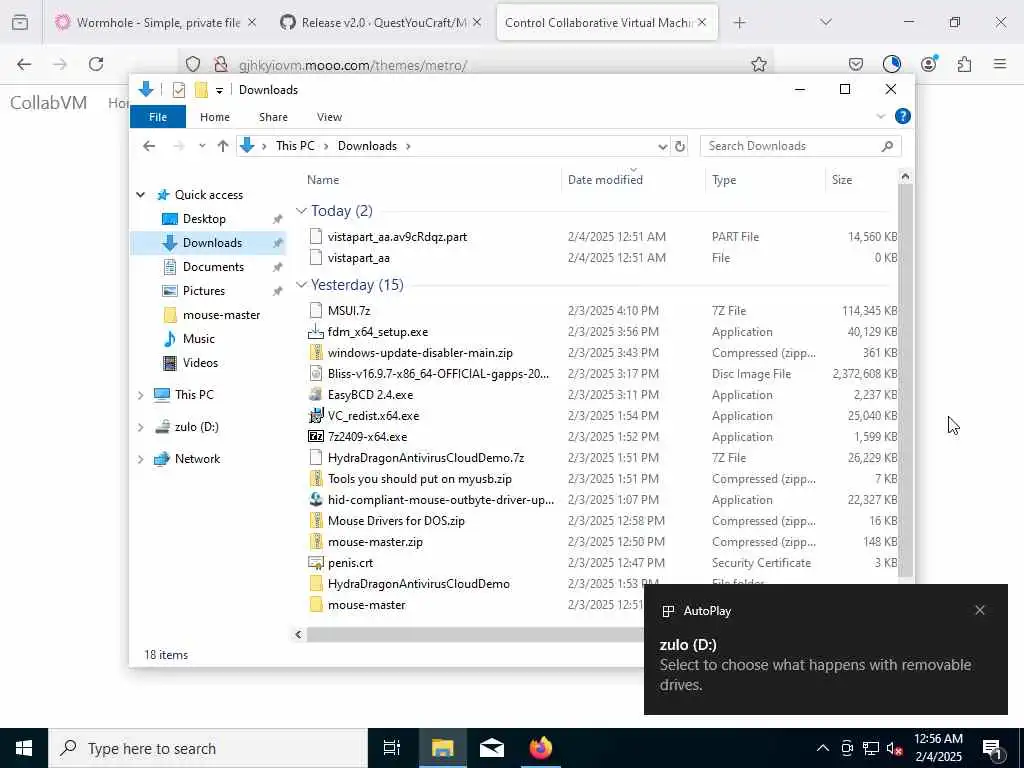Open the File ribbon tab

[x=158, y=117]
